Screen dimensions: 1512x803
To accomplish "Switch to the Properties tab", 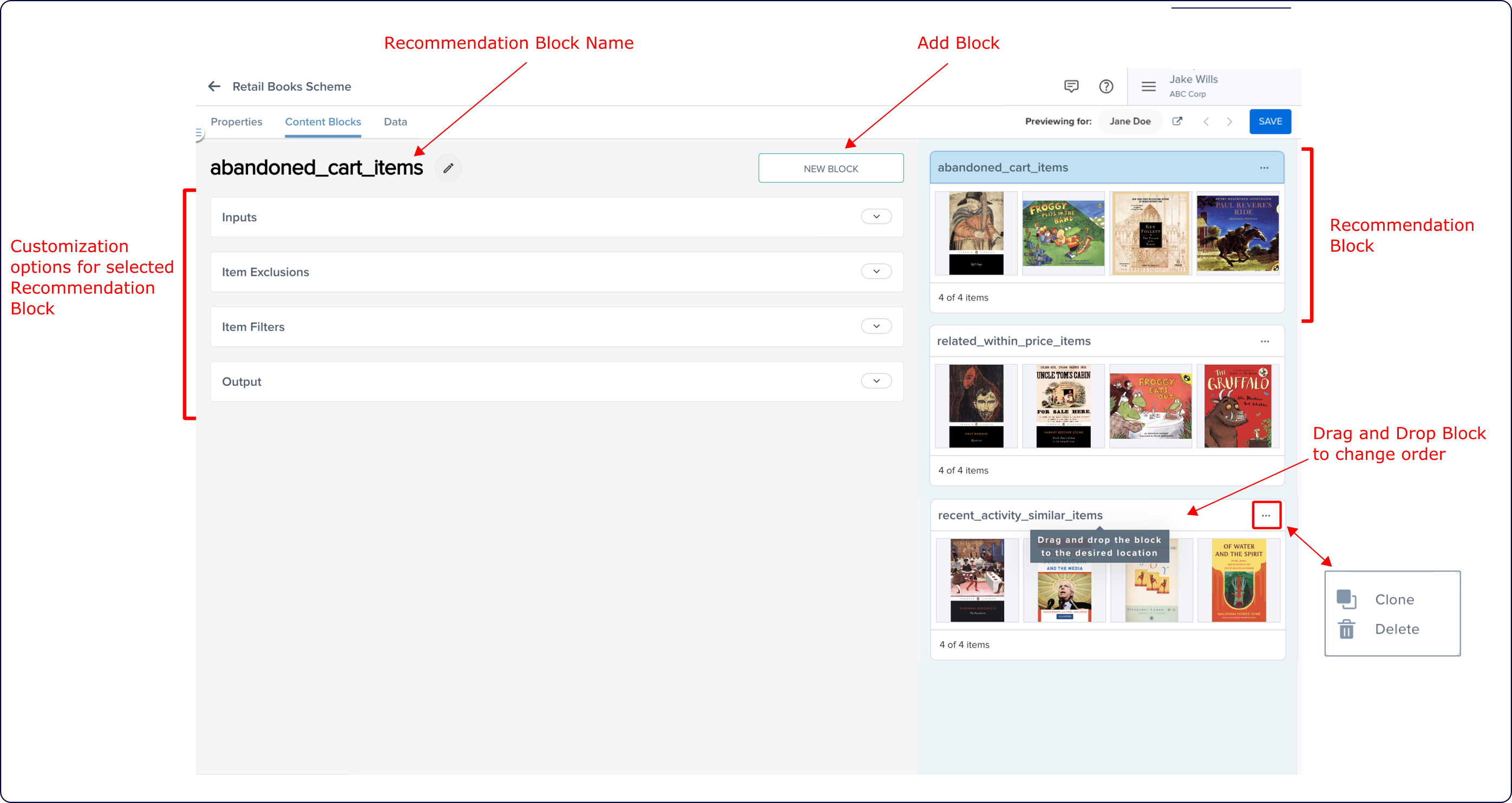I will (x=236, y=121).
